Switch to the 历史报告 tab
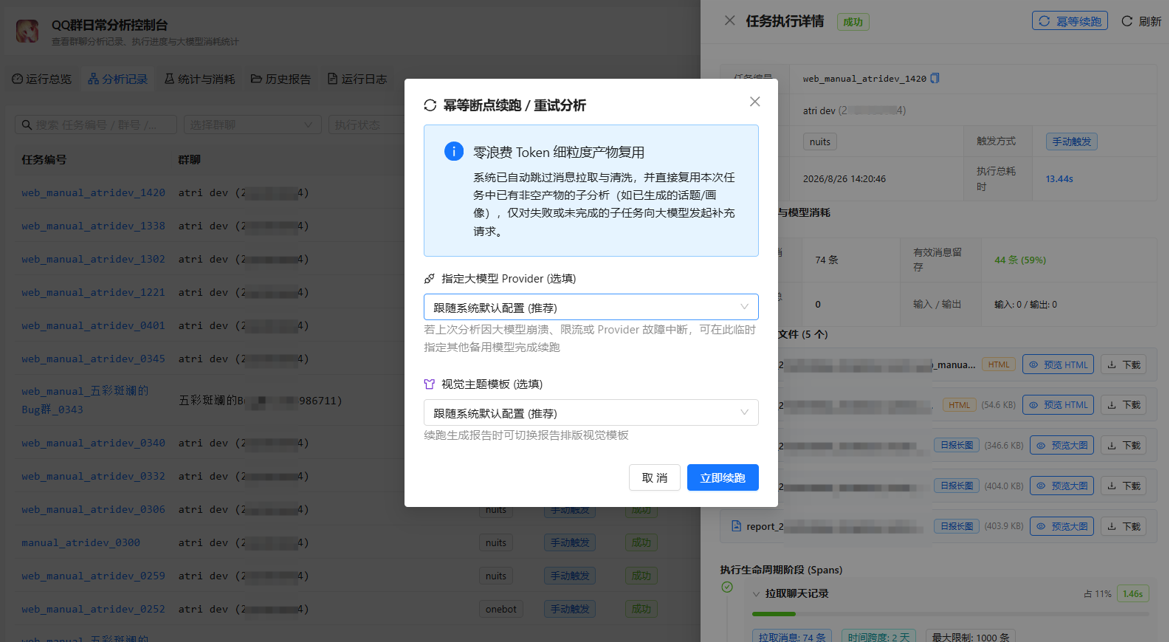This screenshot has width=1169, height=642. (x=281, y=79)
